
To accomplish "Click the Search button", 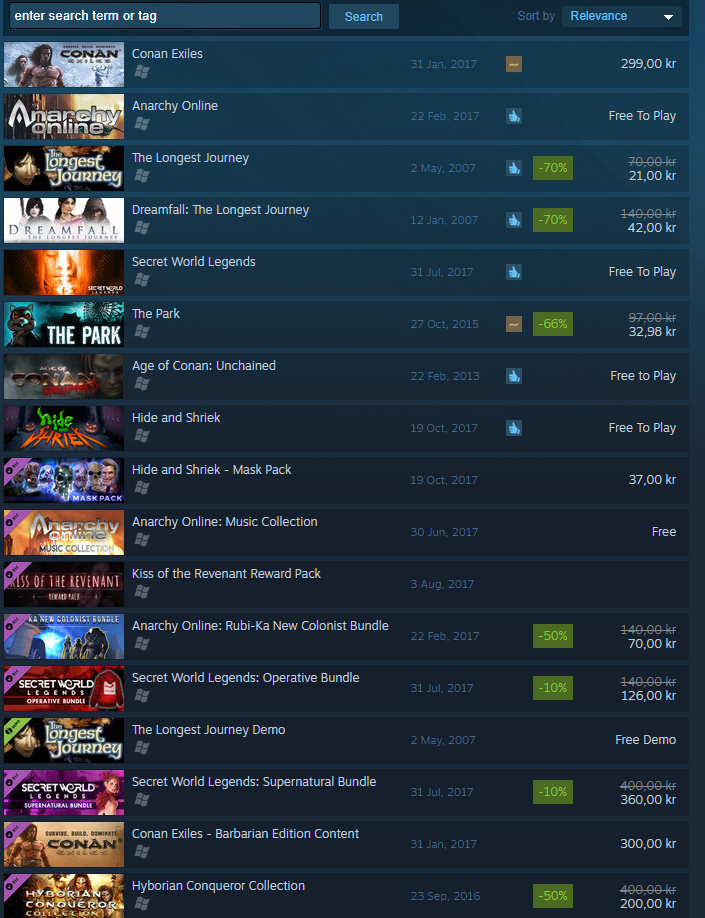I will [x=364, y=16].
